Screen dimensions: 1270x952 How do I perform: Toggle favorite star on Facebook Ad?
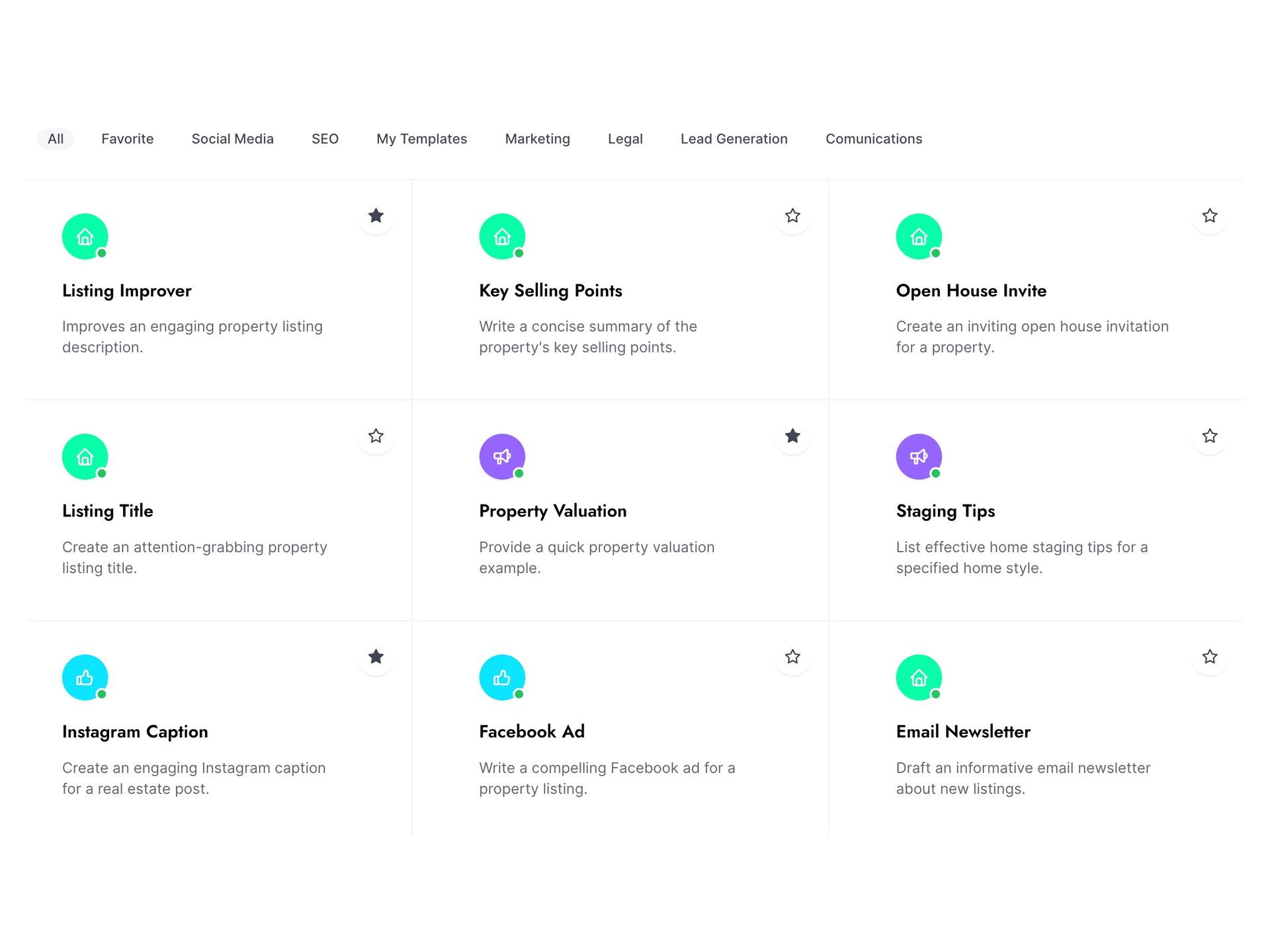pos(792,656)
